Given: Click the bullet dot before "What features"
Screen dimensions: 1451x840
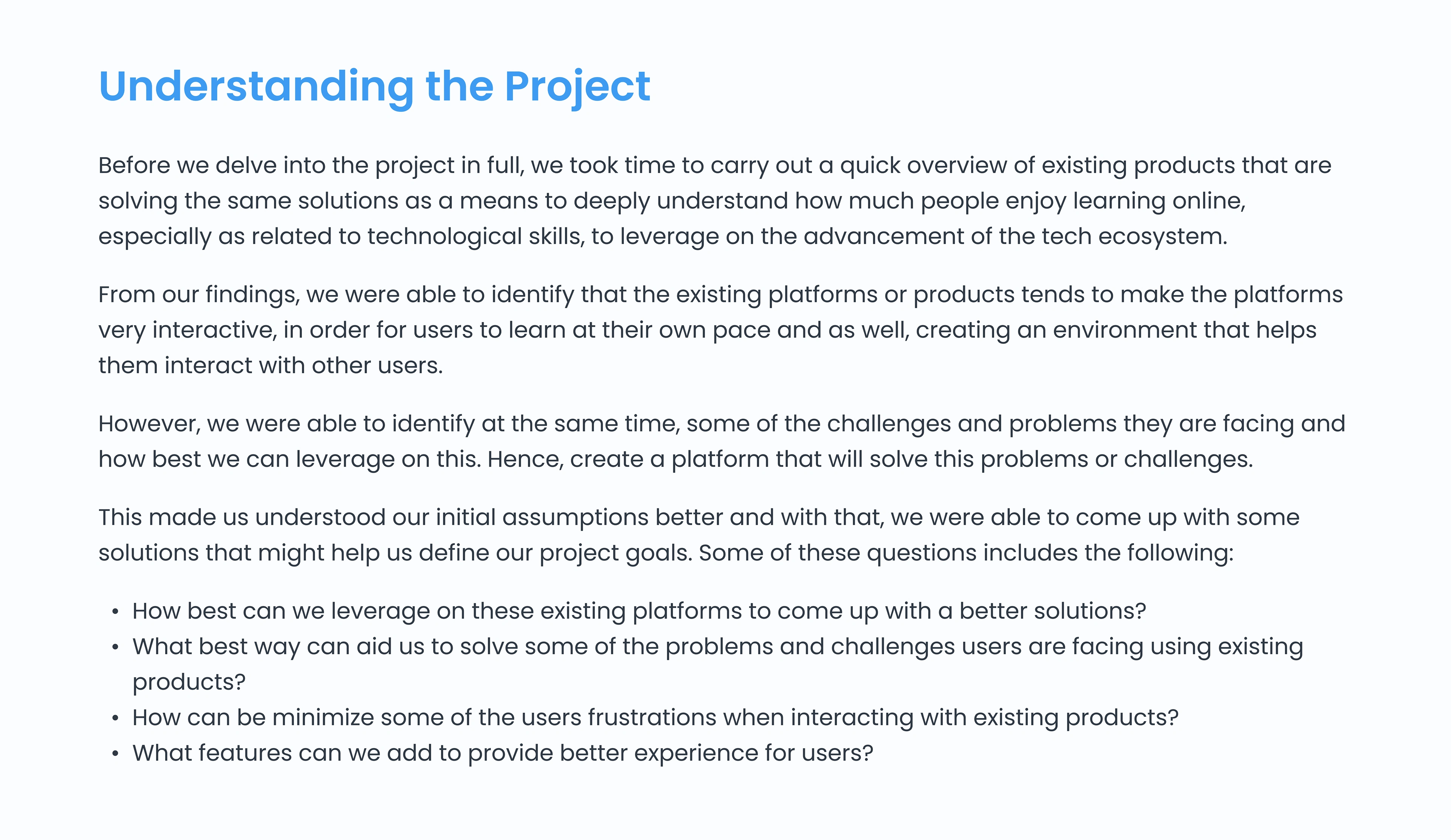Looking at the screenshot, I should [116, 754].
